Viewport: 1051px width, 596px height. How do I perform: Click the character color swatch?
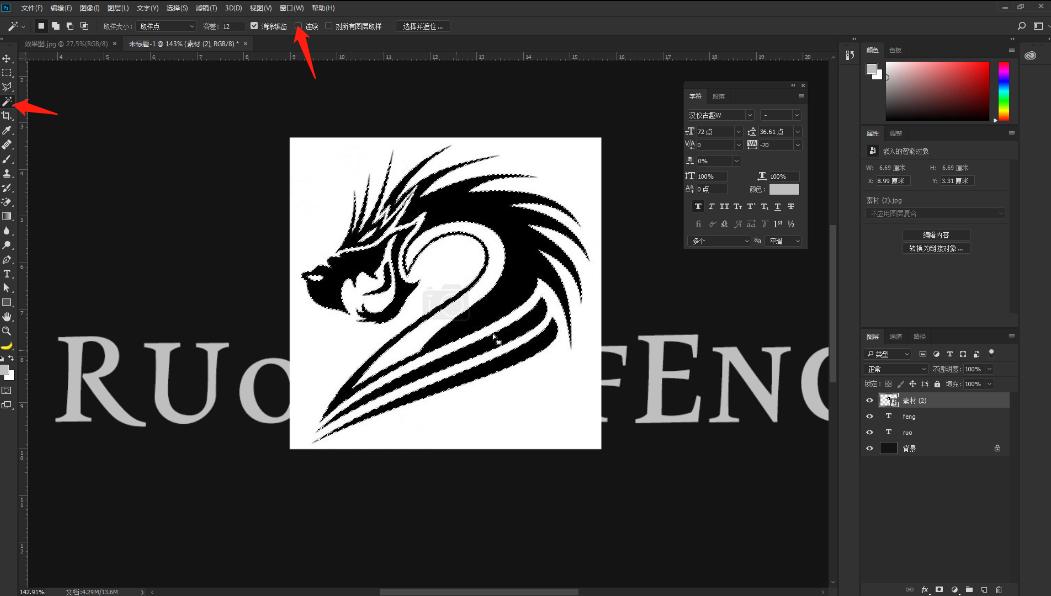pyautogui.click(x=784, y=189)
